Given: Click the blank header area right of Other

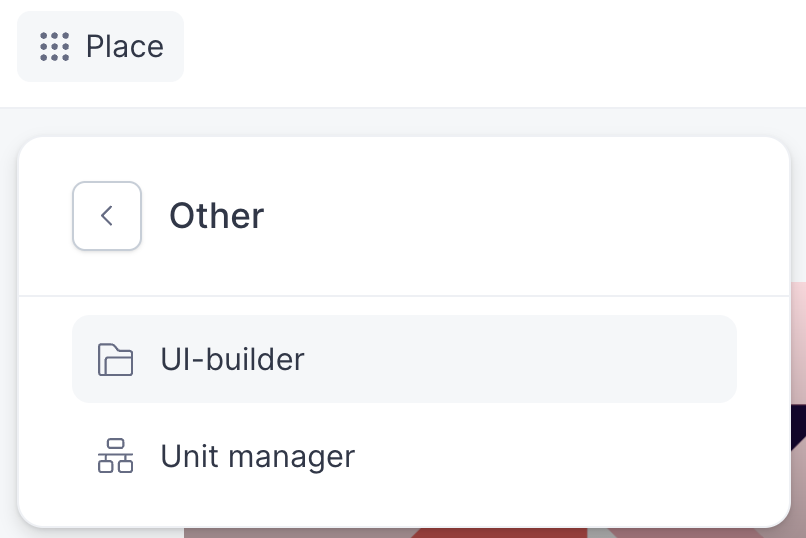Looking at the screenshot, I should pos(520,216).
